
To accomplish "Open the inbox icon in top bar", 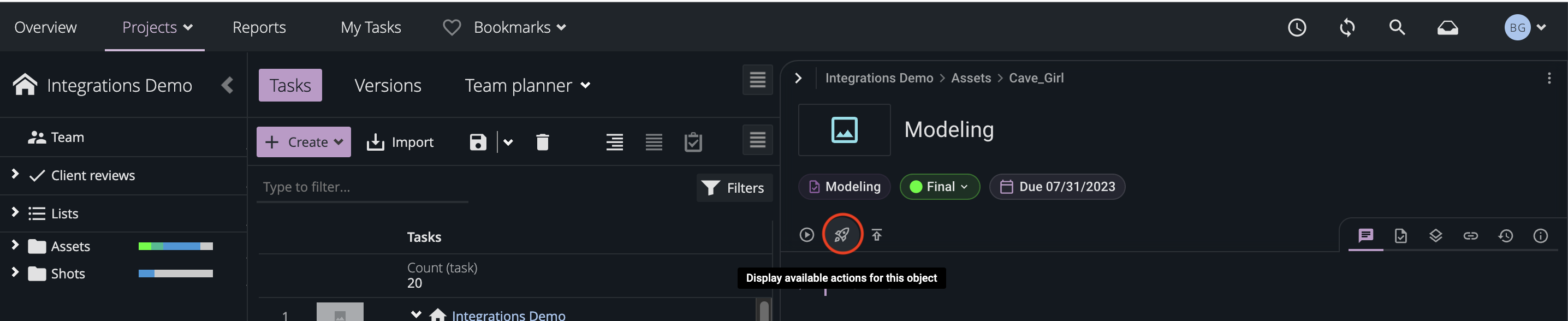I will coord(1447,27).
